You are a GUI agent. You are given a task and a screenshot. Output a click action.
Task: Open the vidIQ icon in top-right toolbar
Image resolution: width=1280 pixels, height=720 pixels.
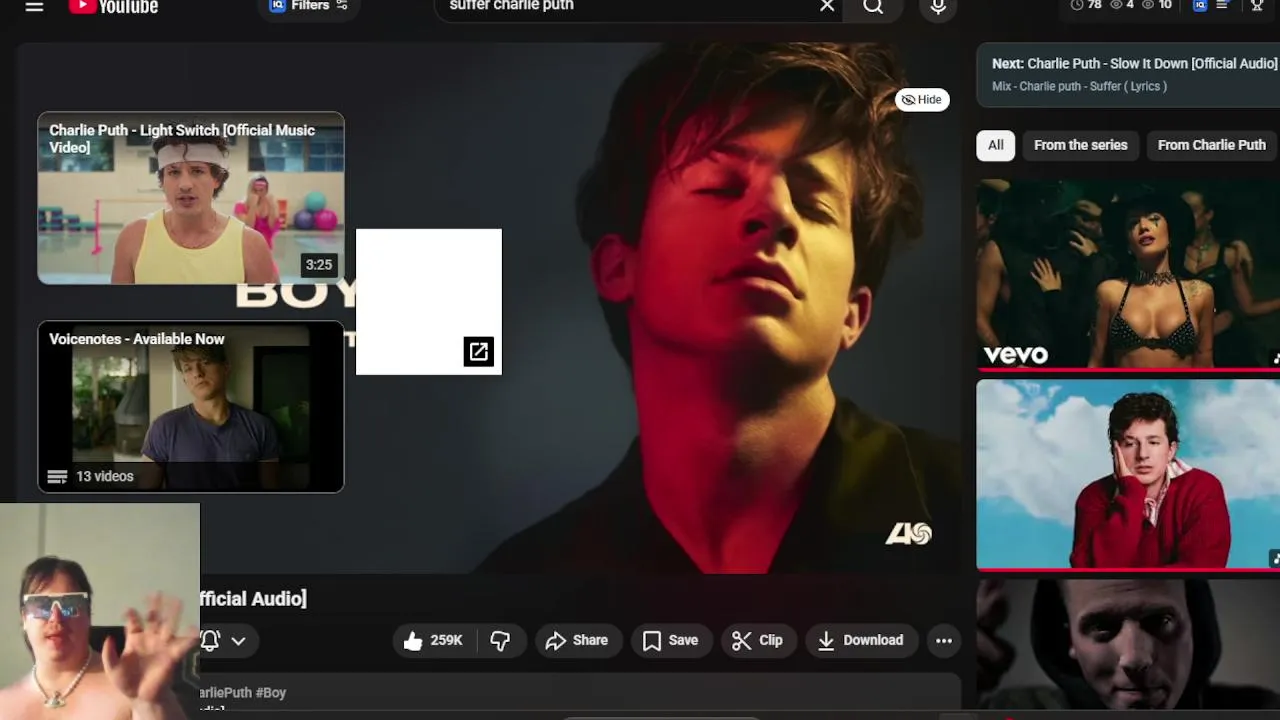pos(1200,5)
